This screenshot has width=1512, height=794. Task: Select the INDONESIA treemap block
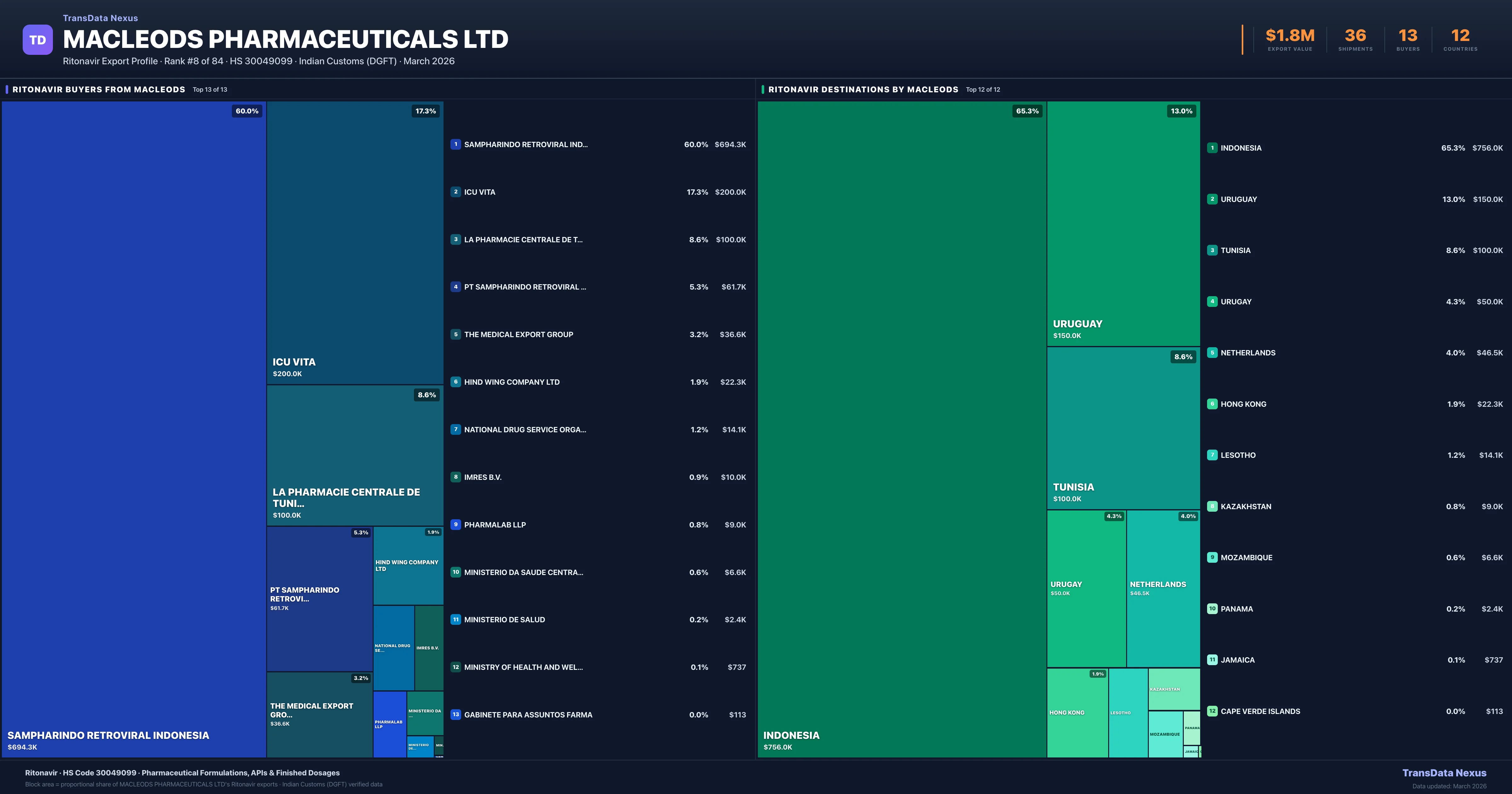tap(902, 429)
